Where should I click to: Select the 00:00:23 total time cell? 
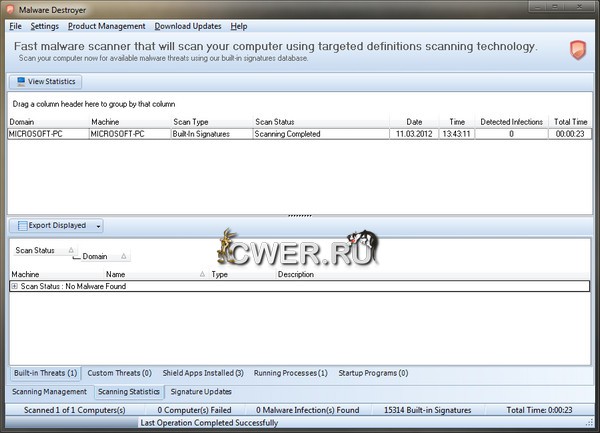pos(570,134)
